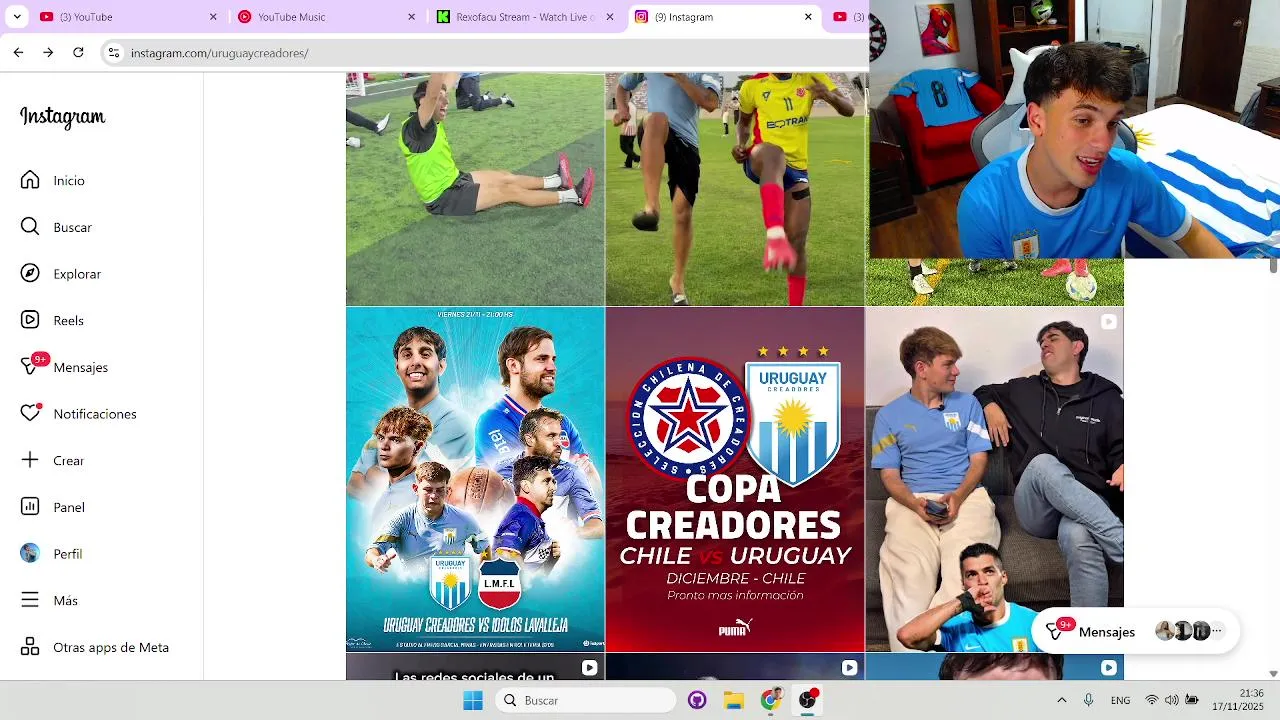Open Wi-Fi network icon in tray
The width and height of the screenshot is (1280, 720).
coord(1152,700)
